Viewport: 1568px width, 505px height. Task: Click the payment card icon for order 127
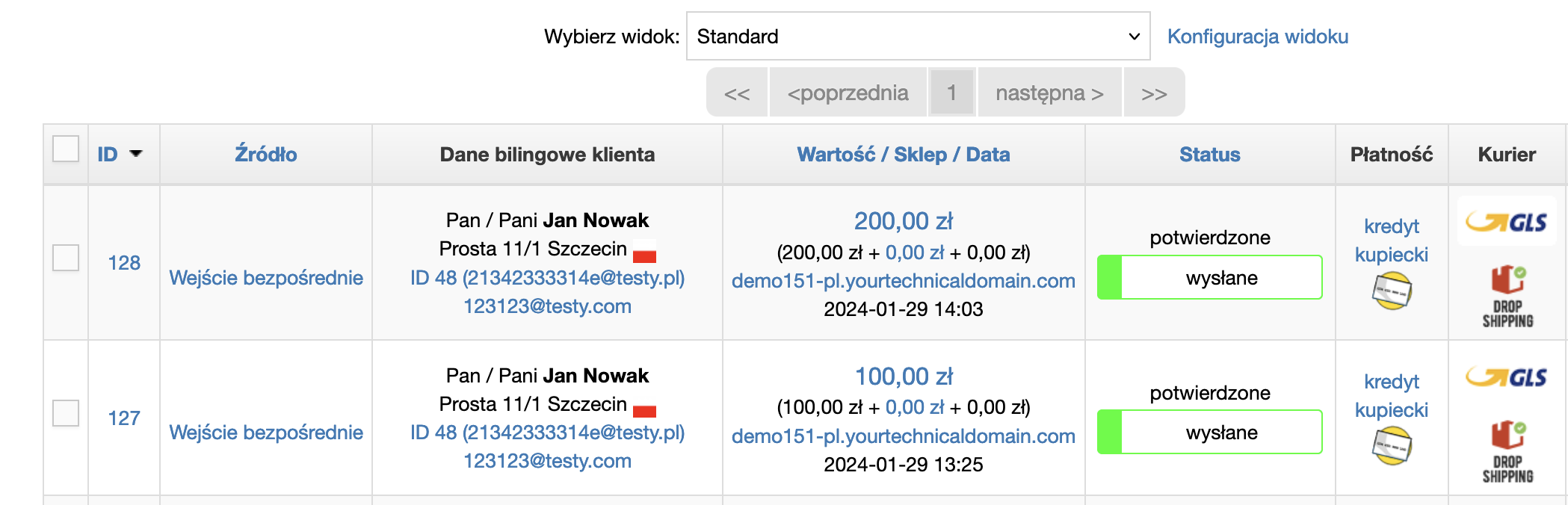(1392, 446)
